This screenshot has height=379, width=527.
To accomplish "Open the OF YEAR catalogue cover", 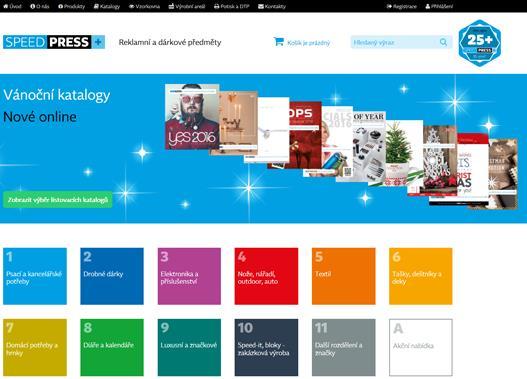I will coord(369,146).
